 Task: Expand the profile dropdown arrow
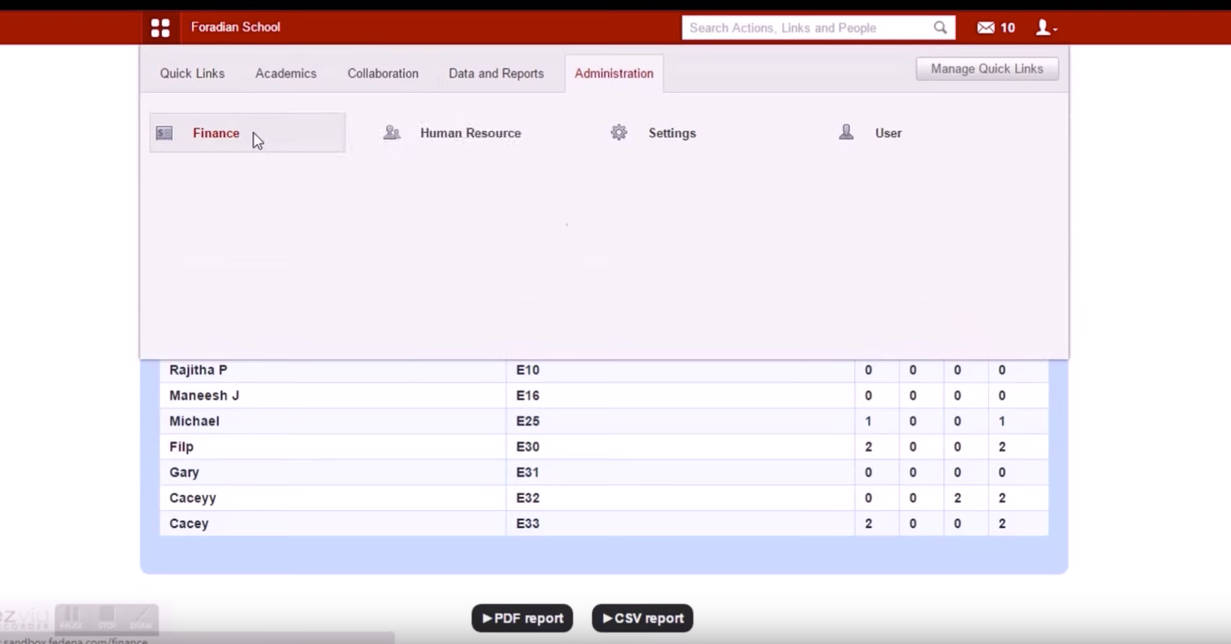(1053, 31)
